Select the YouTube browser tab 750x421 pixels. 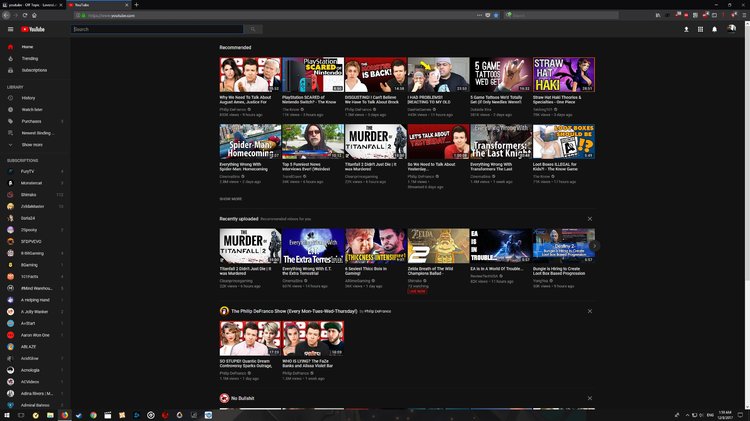tap(98, 5)
